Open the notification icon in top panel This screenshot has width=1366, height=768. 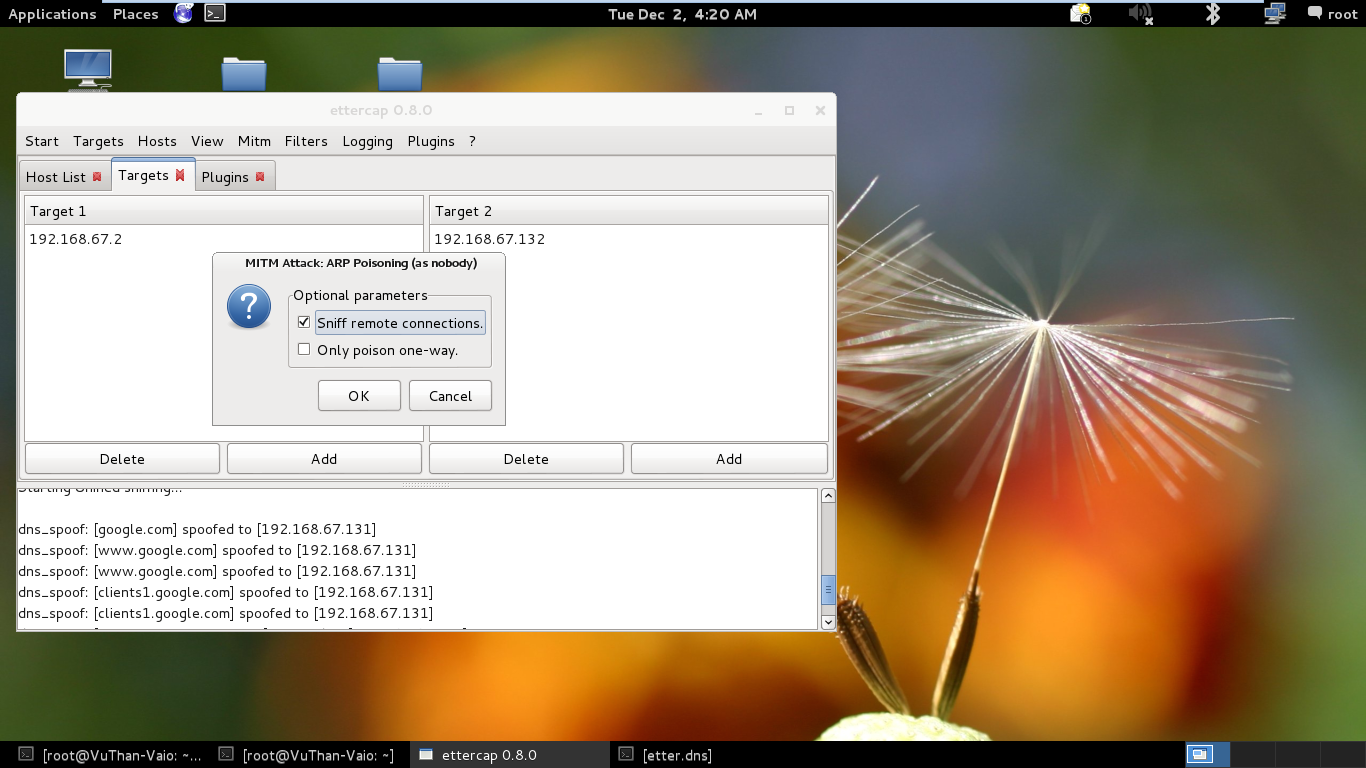point(1080,13)
